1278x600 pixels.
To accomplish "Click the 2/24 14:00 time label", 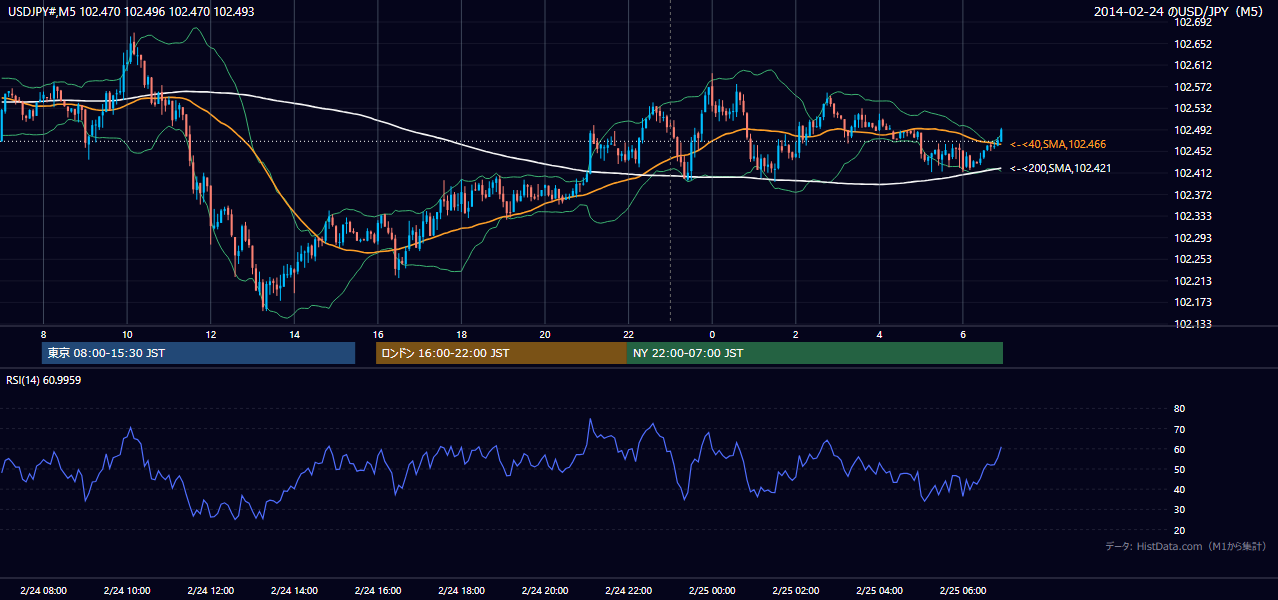I will (294, 591).
